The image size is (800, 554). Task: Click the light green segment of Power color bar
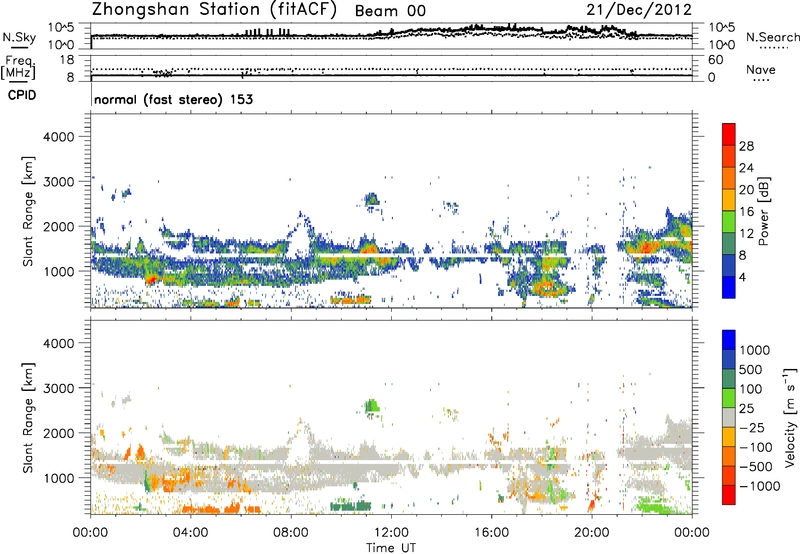pyautogui.click(x=729, y=222)
